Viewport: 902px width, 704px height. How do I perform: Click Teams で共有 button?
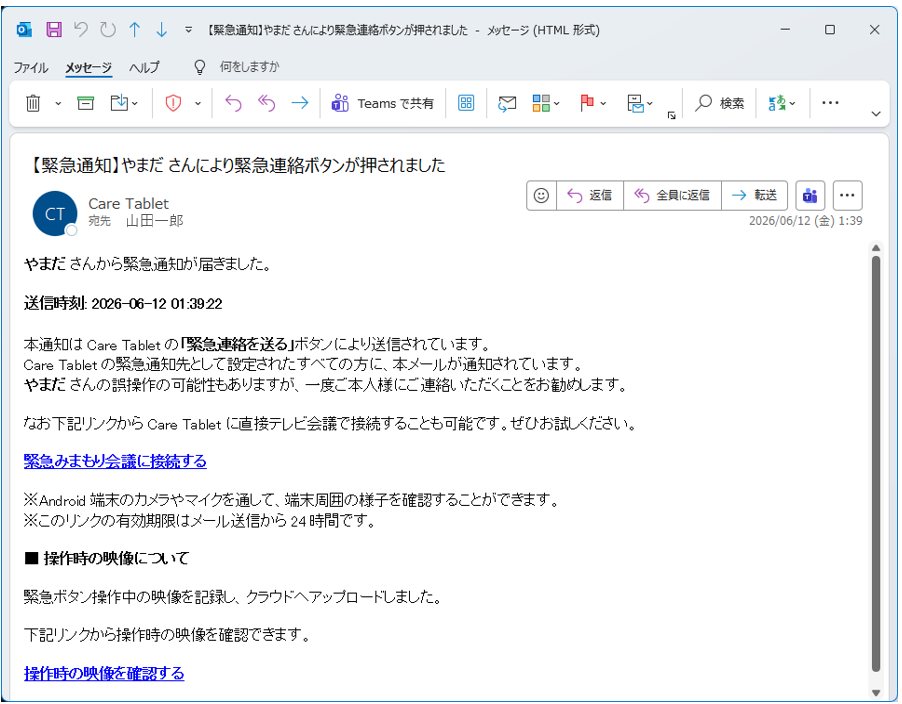tap(383, 104)
